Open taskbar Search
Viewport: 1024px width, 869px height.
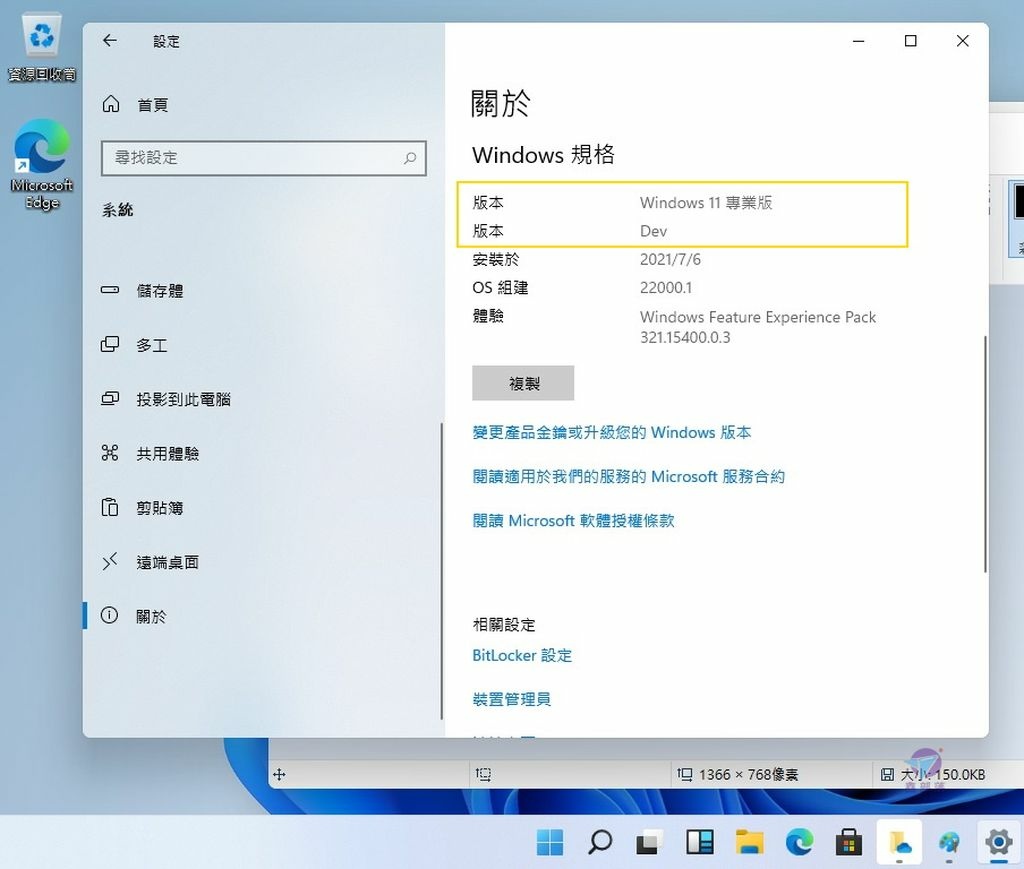pos(600,842)
